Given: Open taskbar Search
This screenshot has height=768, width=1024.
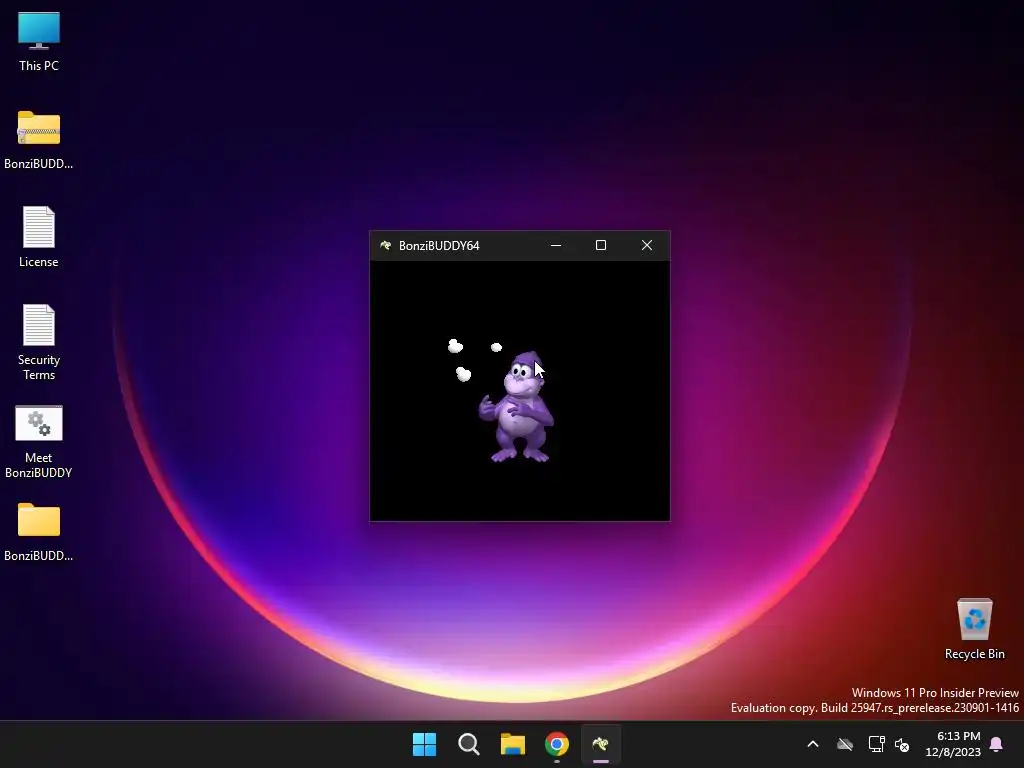Looking at the screenshot, I should click(x=469, y=744).
